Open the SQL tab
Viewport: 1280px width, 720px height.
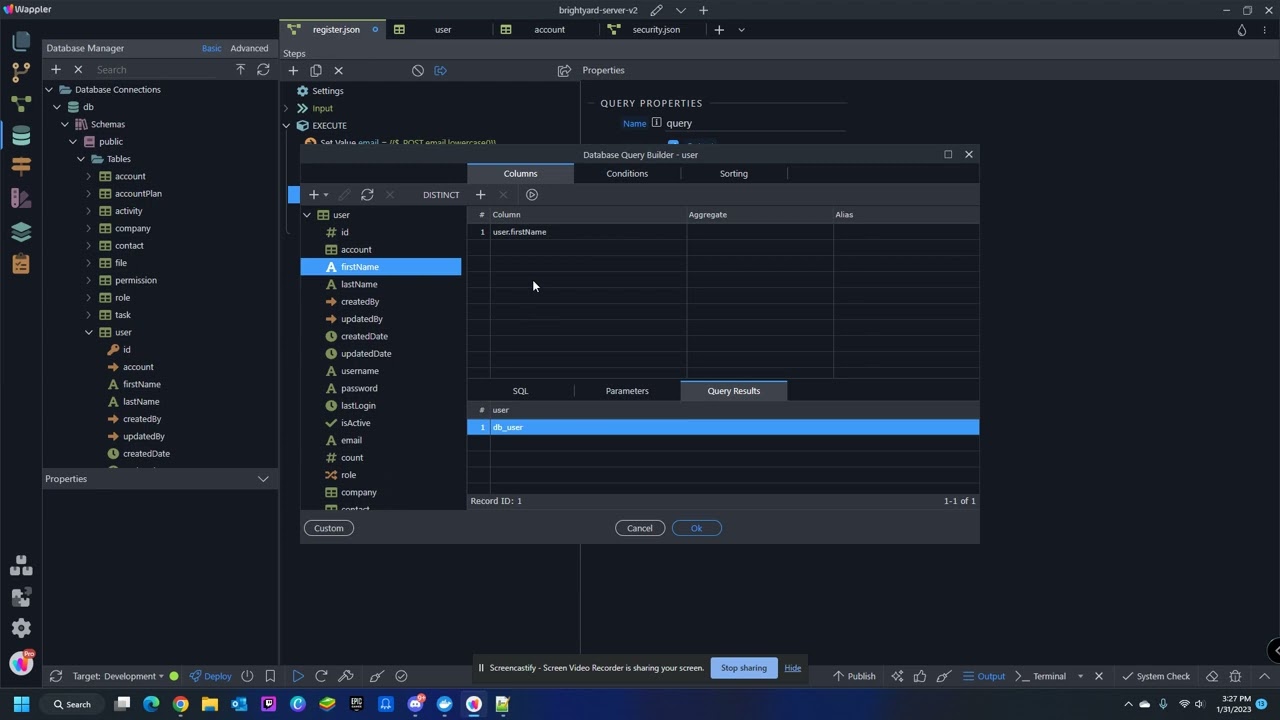pos(520,391)
